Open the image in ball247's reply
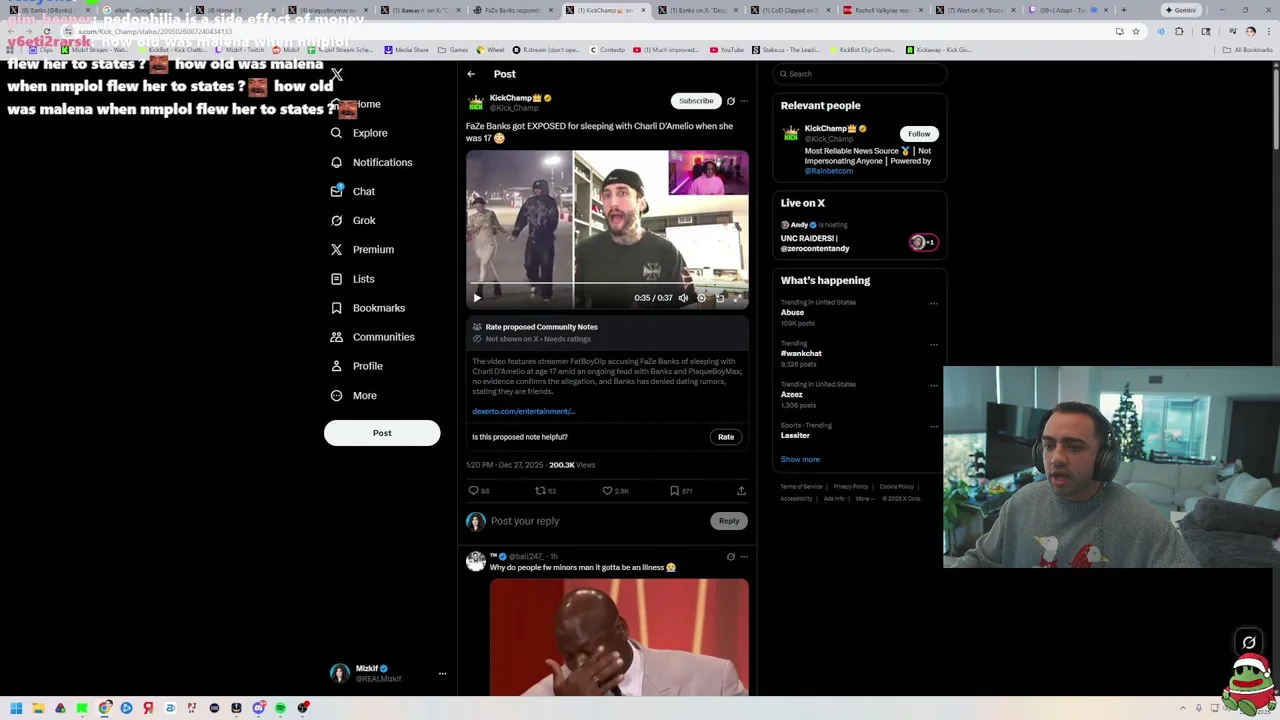Screen dimensions: 1280x720 tap(619, 637)
